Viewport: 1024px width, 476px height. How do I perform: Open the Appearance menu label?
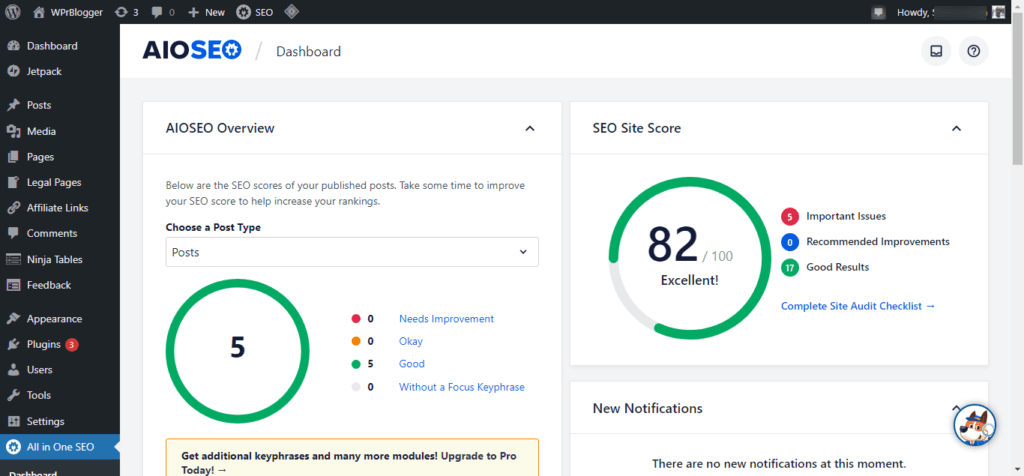click(x=54, y=319)
